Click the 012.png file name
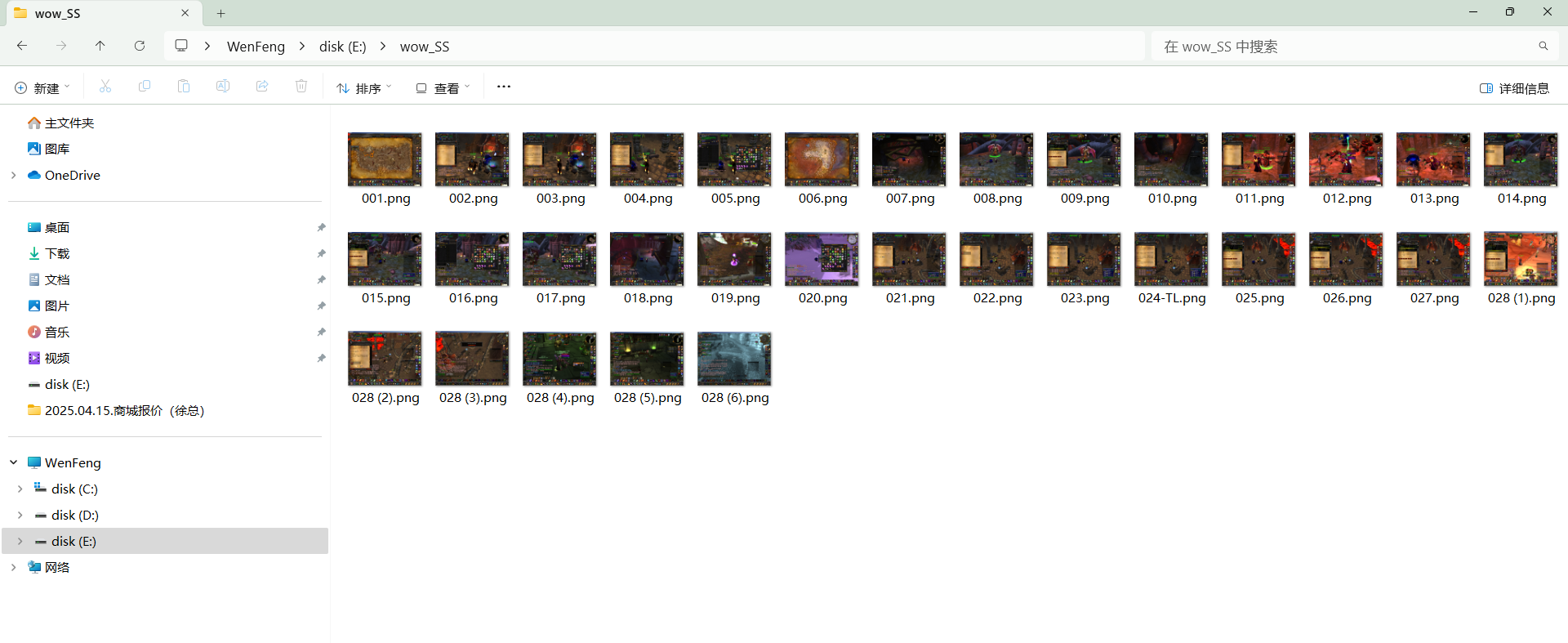The width and height of the screenshot is (1568, 643). click(1347, 199)
